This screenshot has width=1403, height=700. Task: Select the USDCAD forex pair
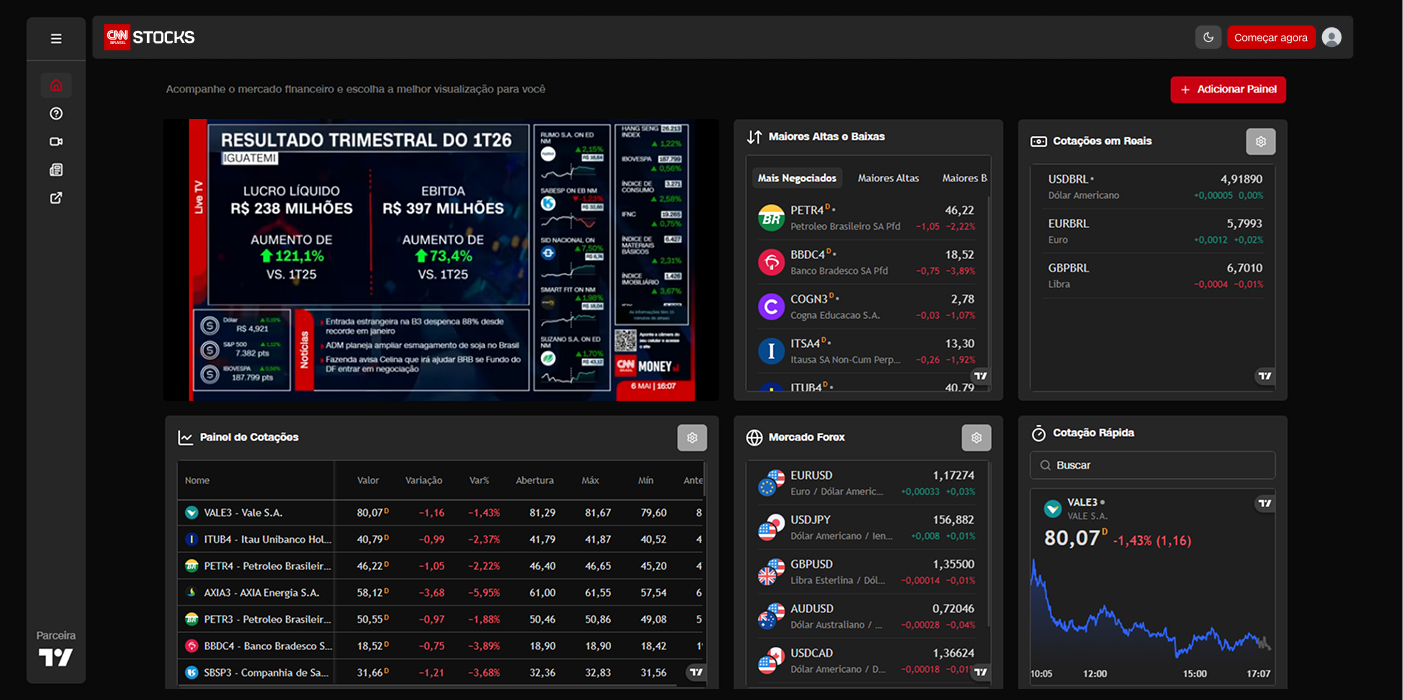tap(866, 660)
